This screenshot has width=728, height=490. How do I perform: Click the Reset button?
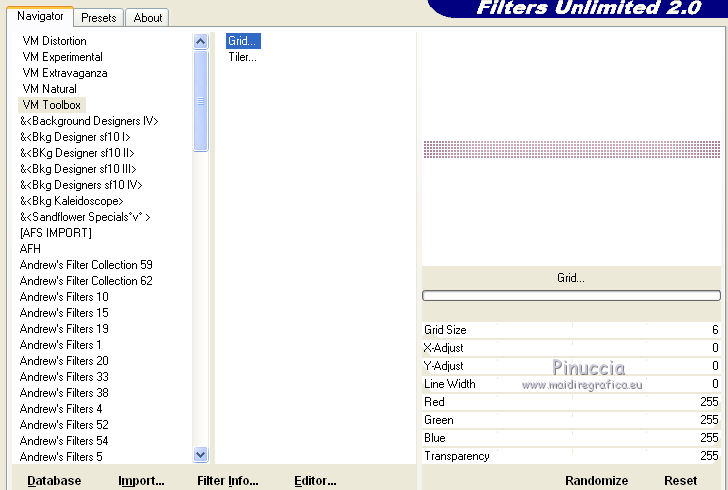coord(680,481)
